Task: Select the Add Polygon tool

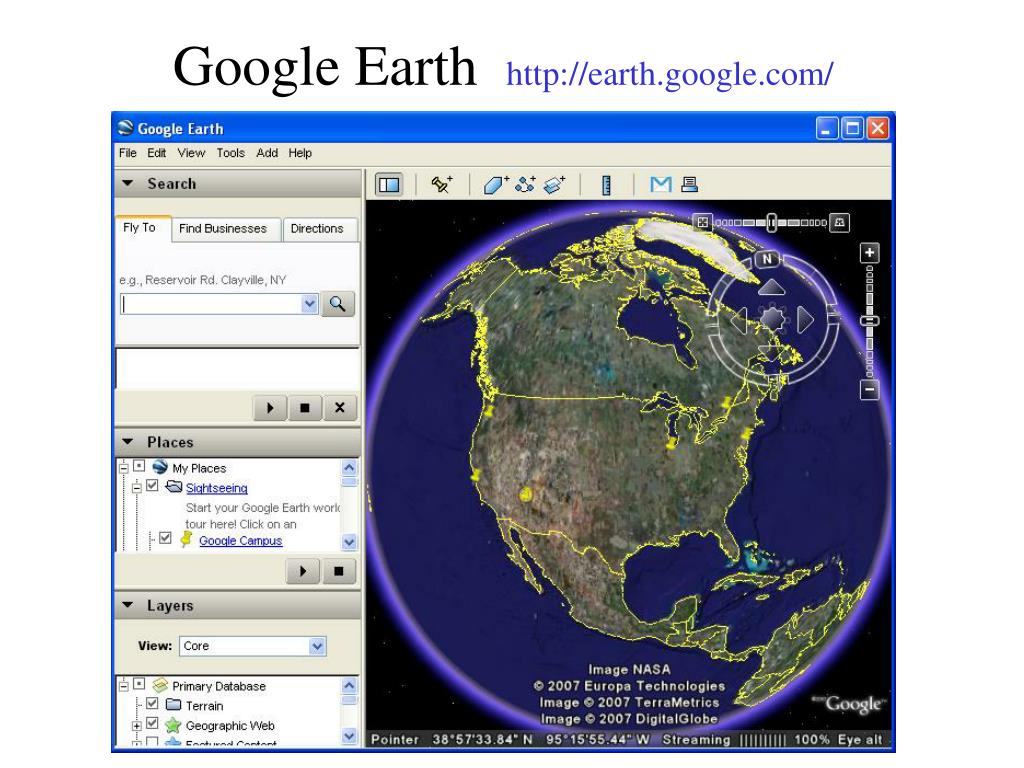Action: (x=496, y=185)
